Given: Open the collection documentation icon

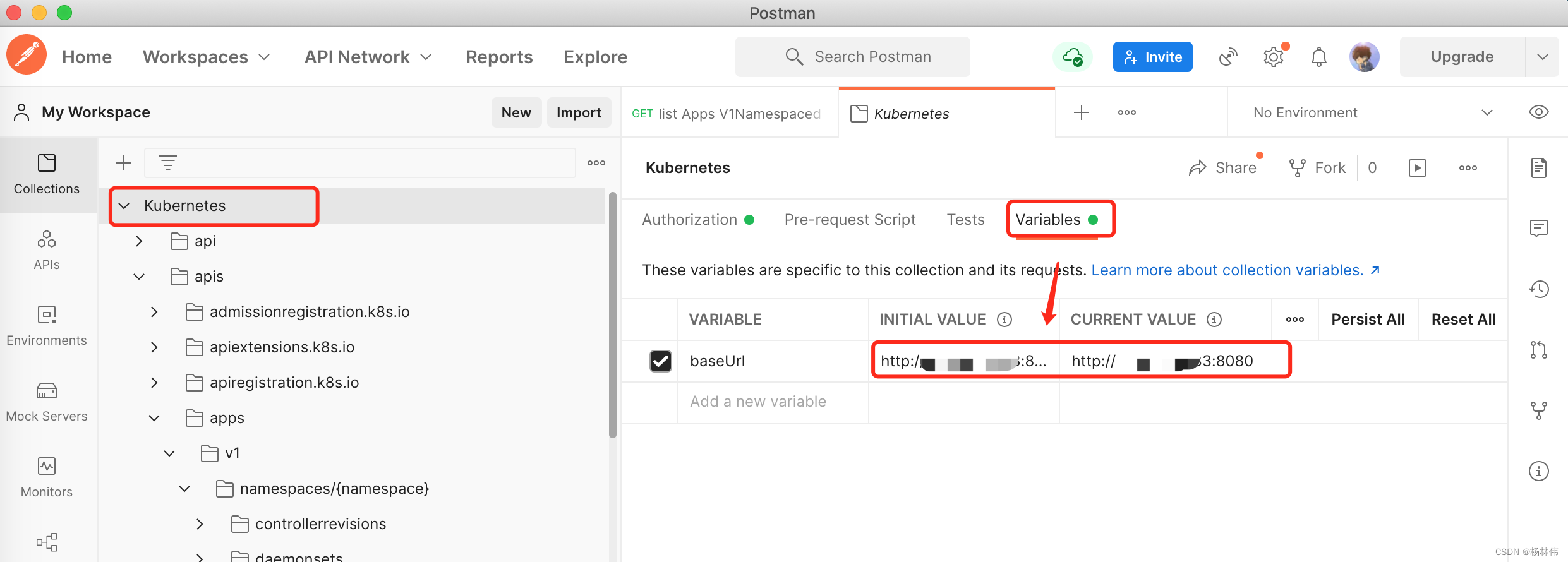Looking at the screenshot, I should coord(1538,168).
